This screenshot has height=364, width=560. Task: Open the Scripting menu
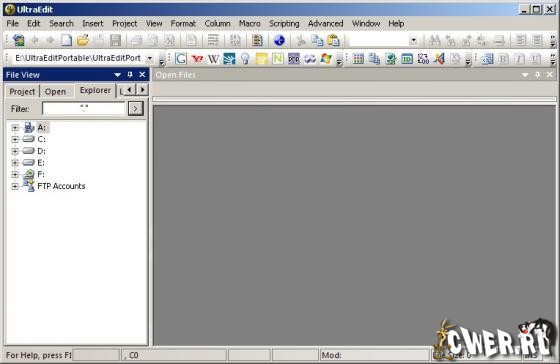284,24
